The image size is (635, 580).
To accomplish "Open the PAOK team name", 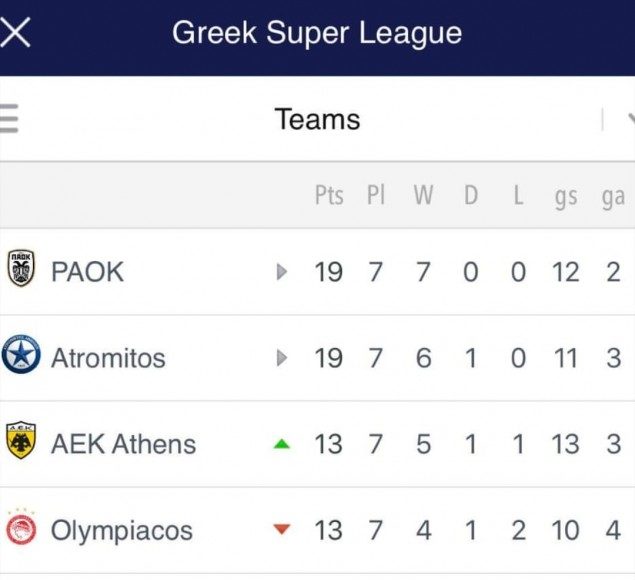I will tap(87, 271).
